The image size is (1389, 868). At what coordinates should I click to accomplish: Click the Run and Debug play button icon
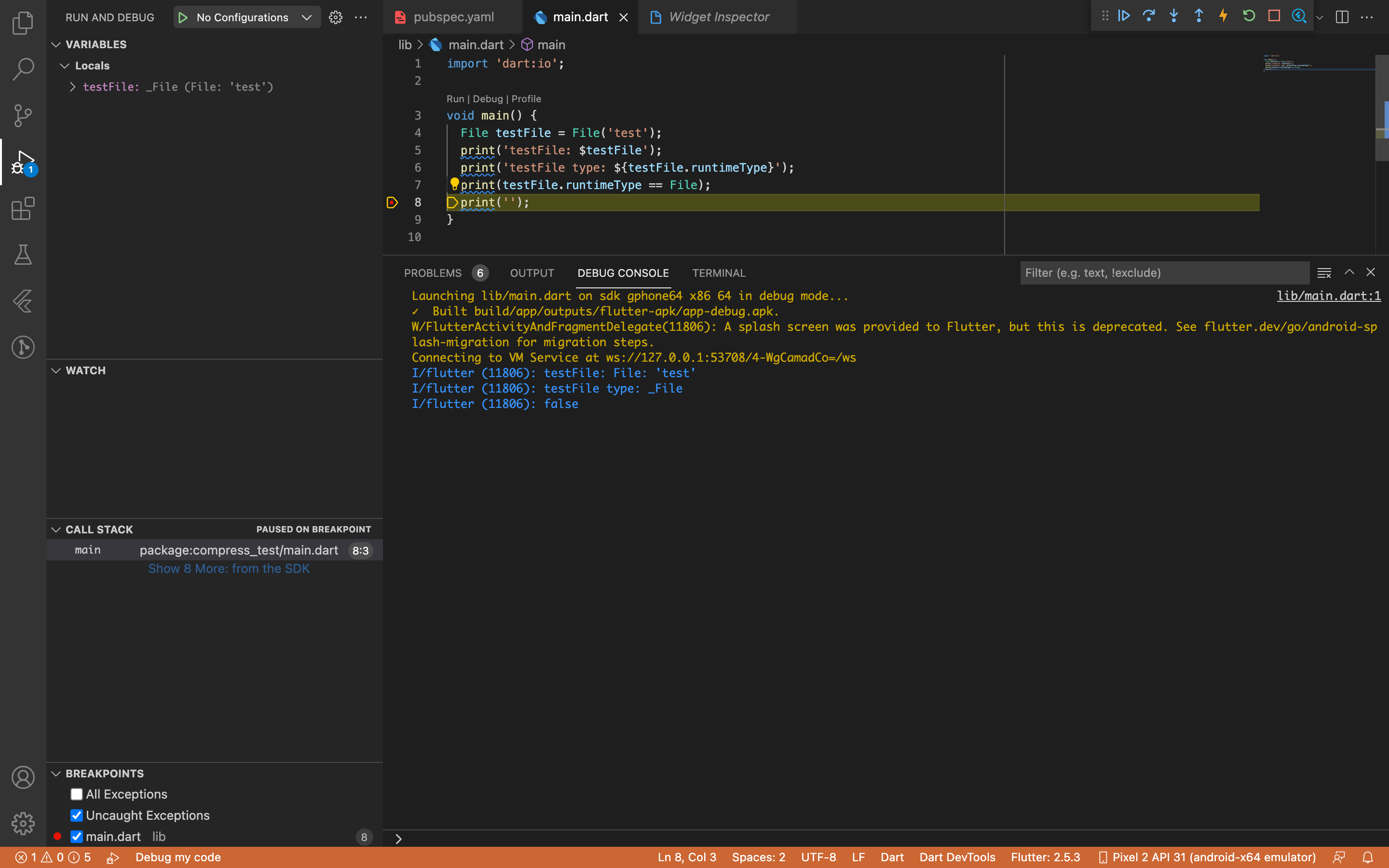coord(182,17)
